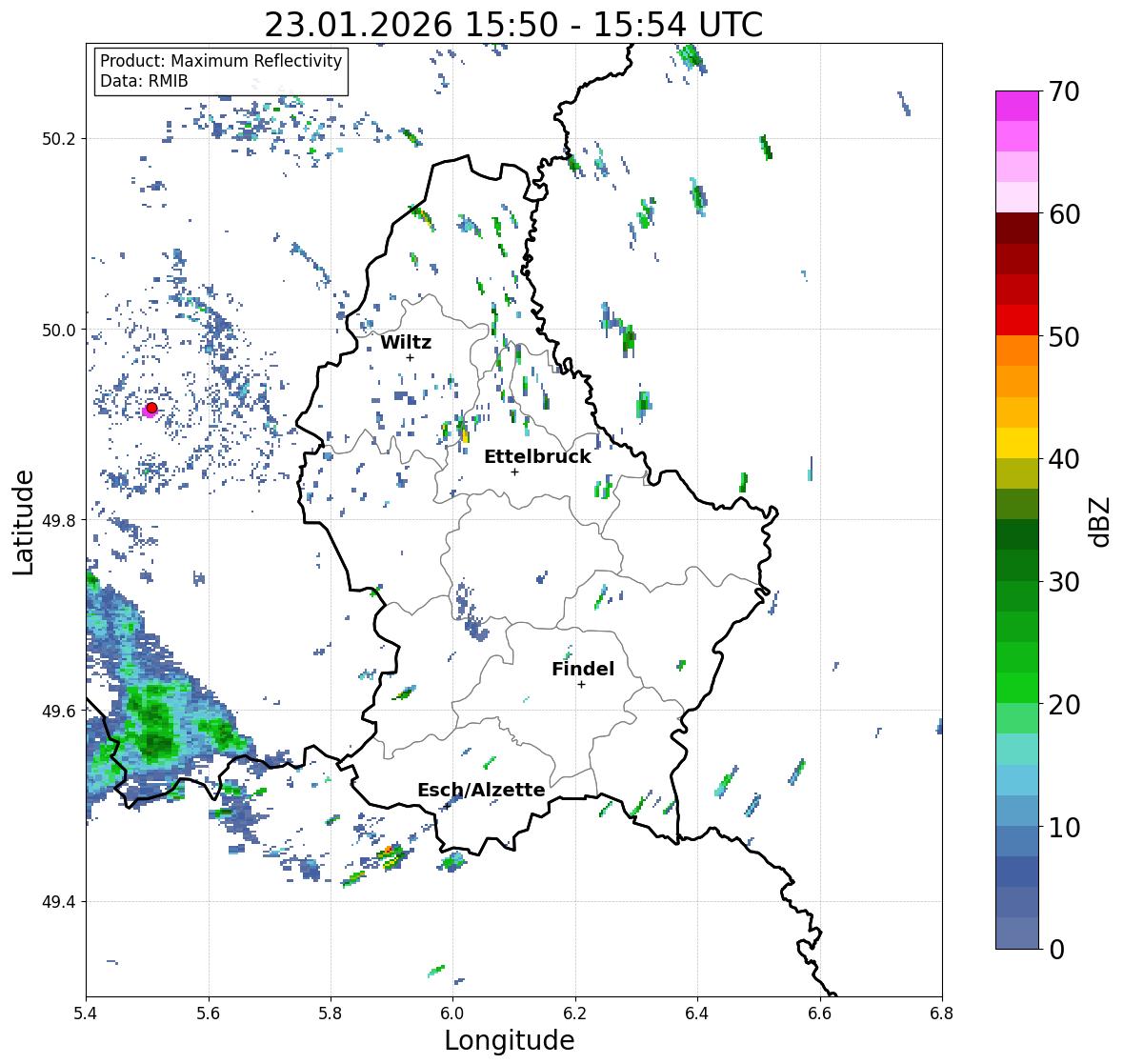This screenshot has height=1064, width=1123.
Task: Click the 'Latitude' axis label
Action: (24, 522)
